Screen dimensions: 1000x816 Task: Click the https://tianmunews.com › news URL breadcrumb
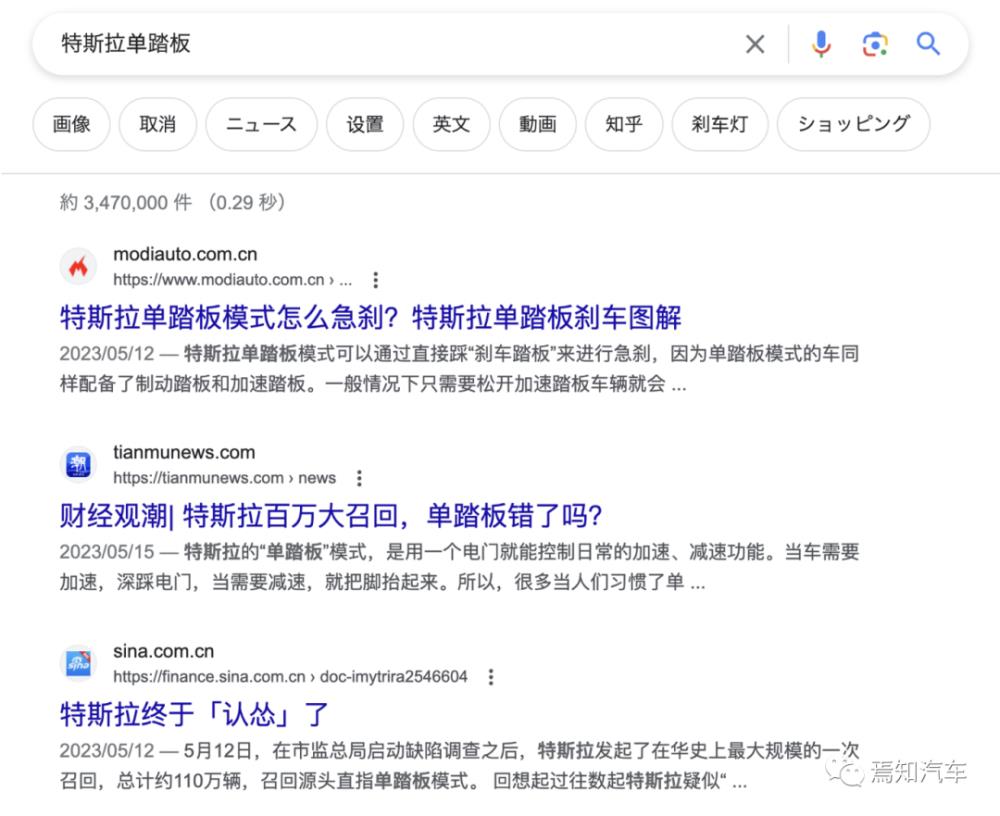(x=224, y=478)
